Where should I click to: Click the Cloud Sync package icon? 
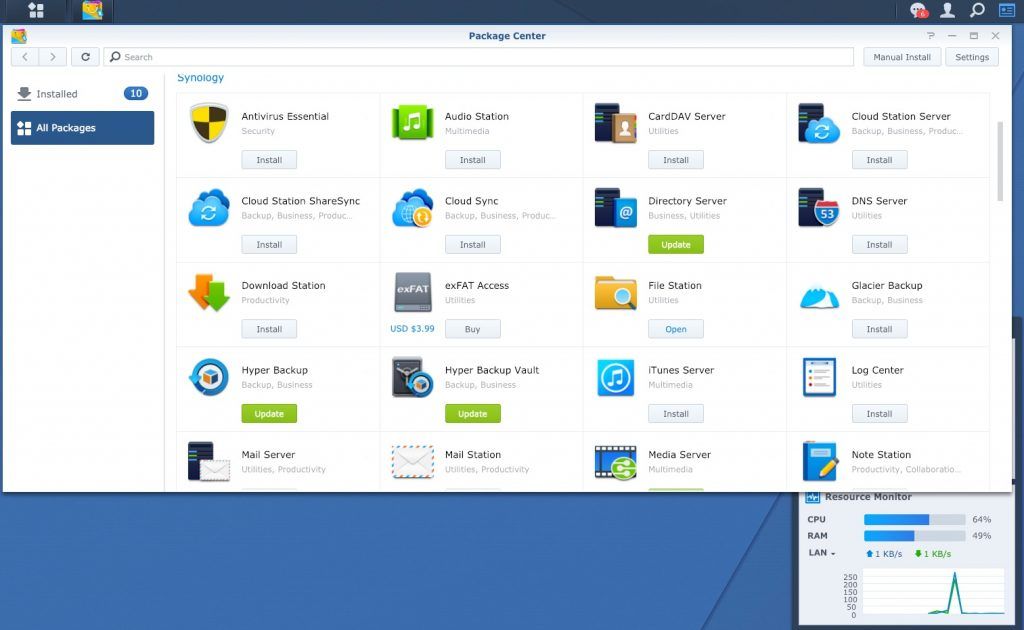(412, 208)
